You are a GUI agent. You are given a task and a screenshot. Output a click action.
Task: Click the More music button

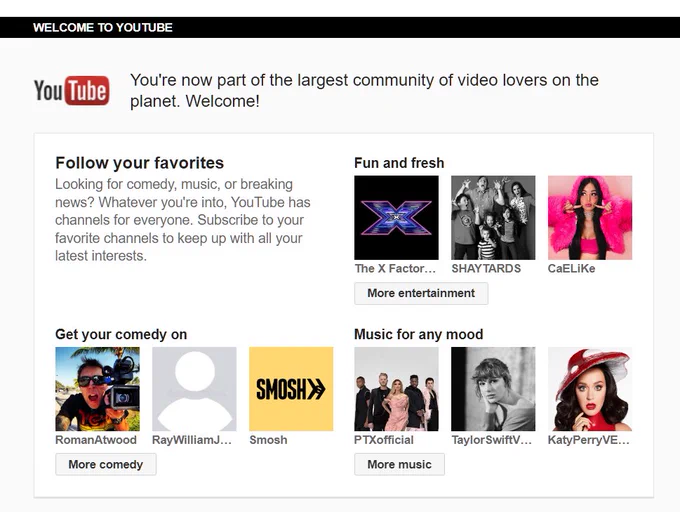click(x=399, y=465)
